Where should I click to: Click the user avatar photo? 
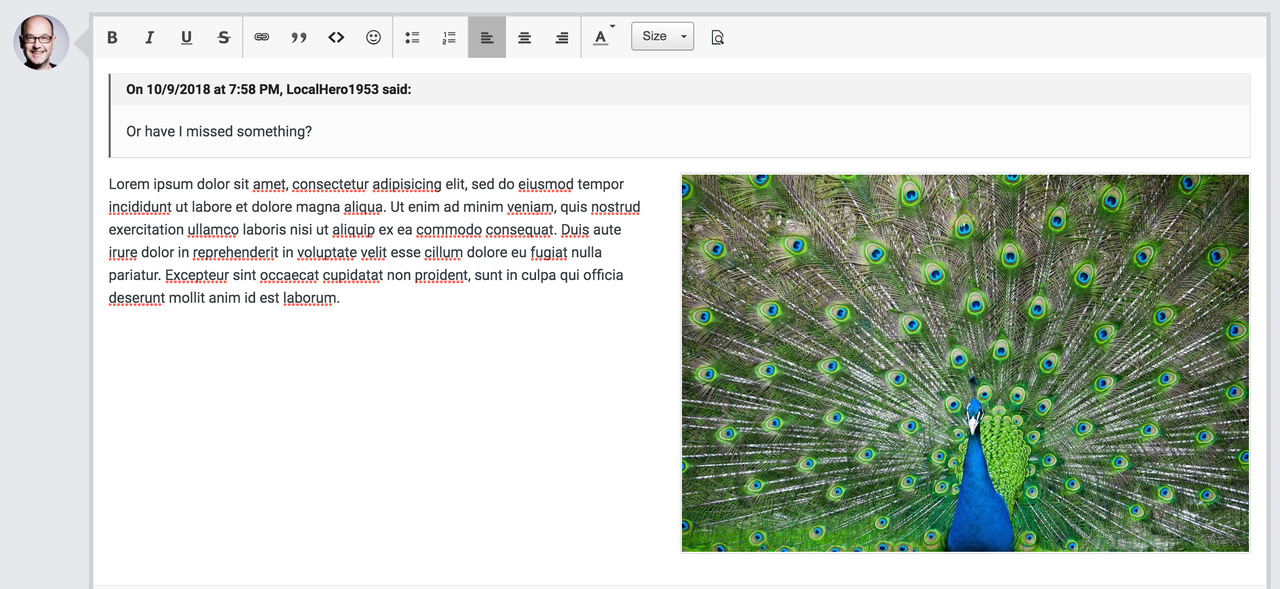41,42
